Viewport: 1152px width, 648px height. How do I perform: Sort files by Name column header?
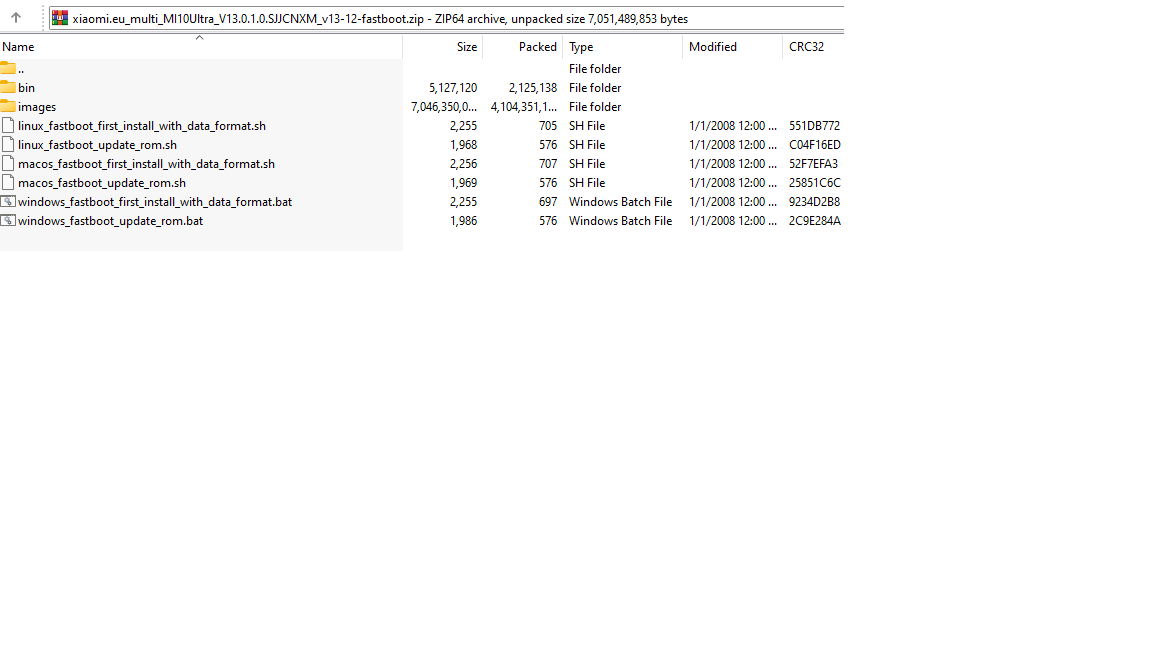tap(18, 47)
